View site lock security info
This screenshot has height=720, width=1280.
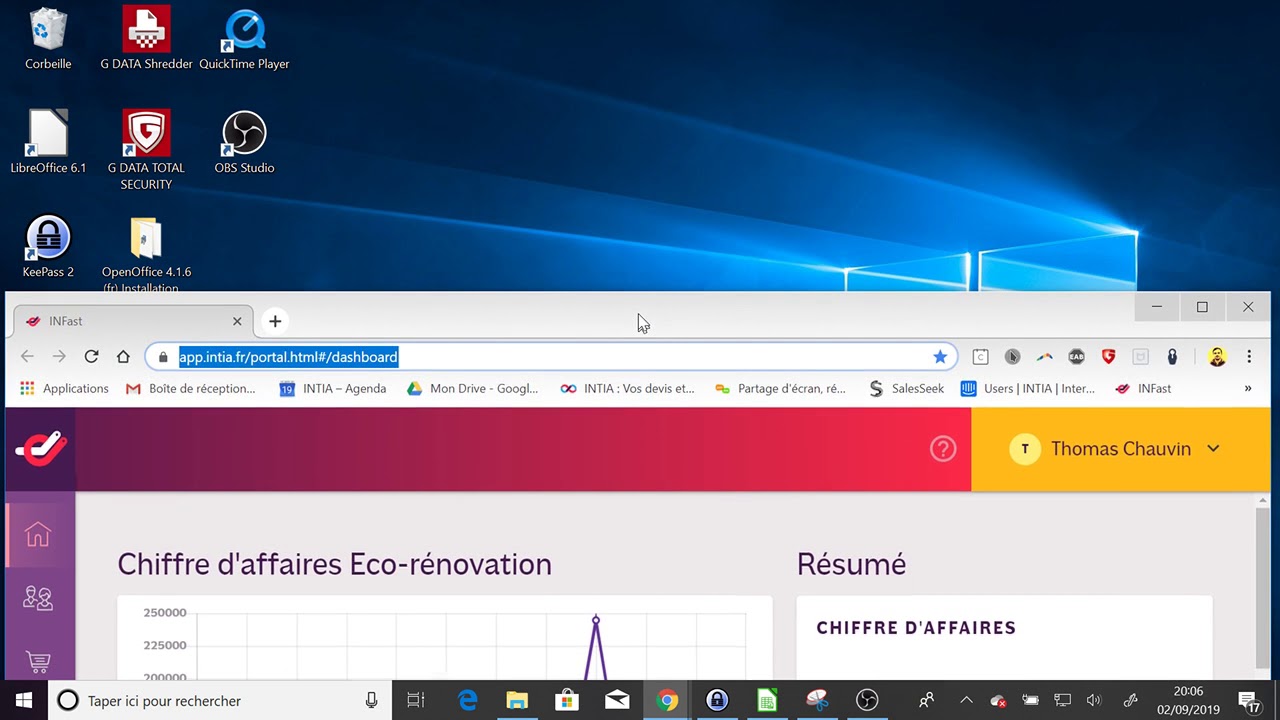tap(163, 357)
